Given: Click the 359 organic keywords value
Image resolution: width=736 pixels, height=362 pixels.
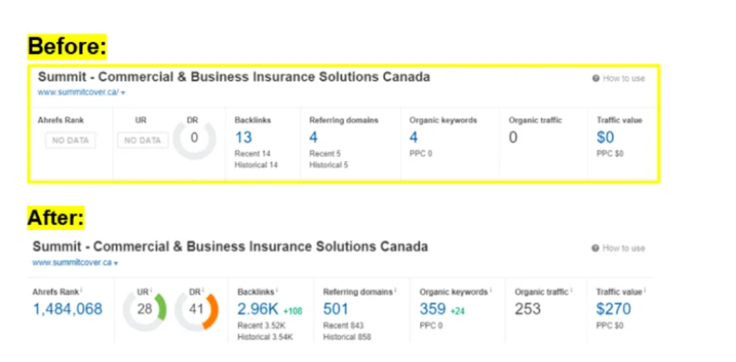Looking at the screenshot, I should (432, 309).
